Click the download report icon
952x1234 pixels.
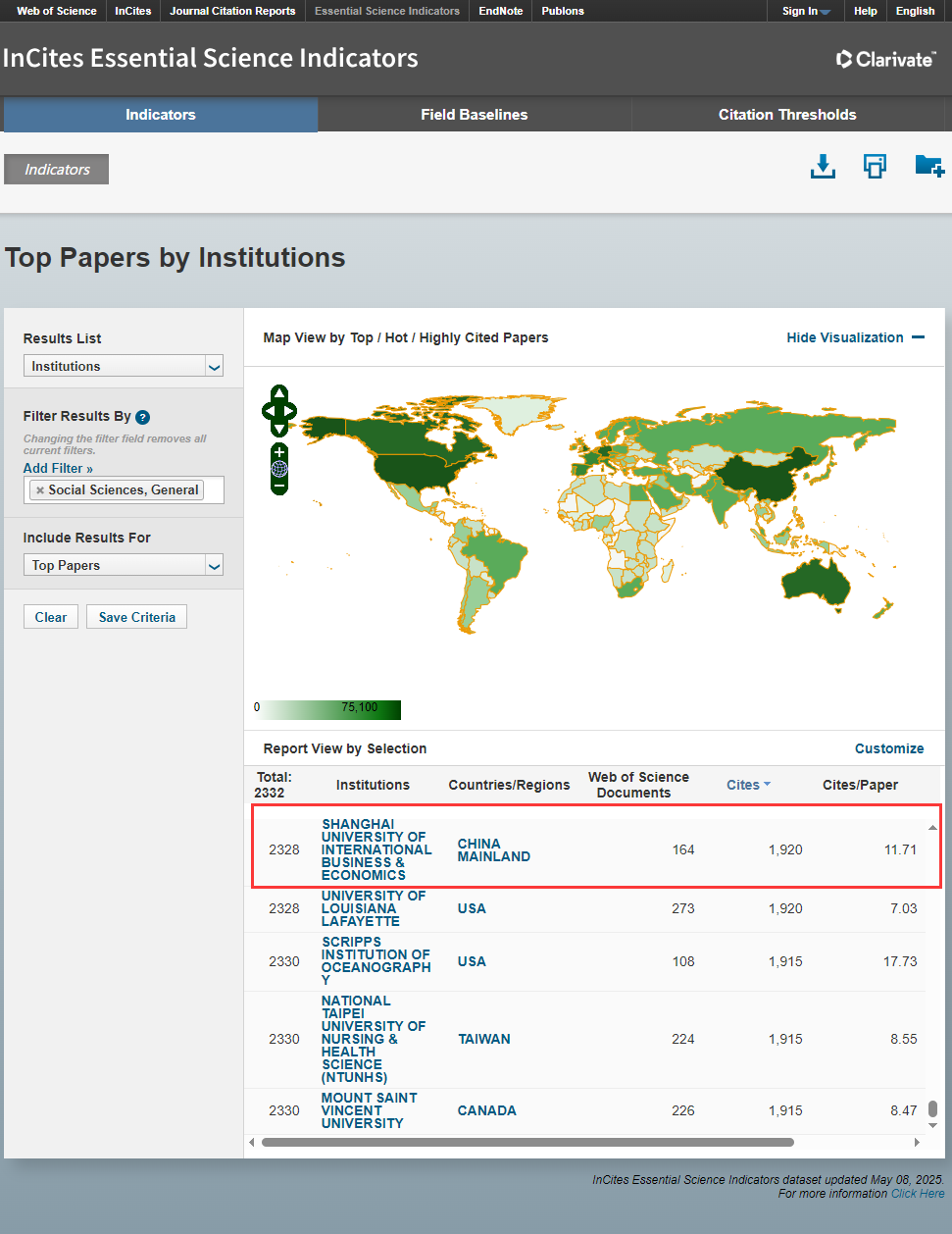click(823, 167)
